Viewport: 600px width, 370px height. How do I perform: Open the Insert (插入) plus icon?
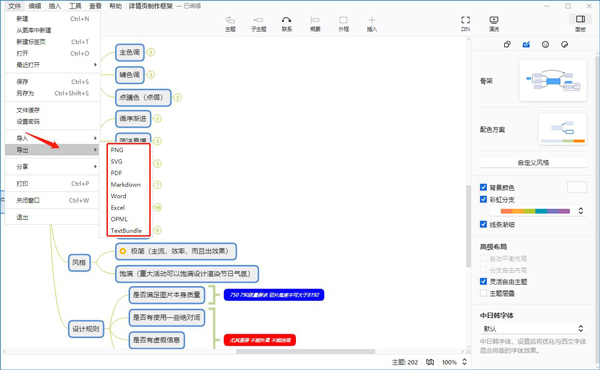click(x=372, y=24)
